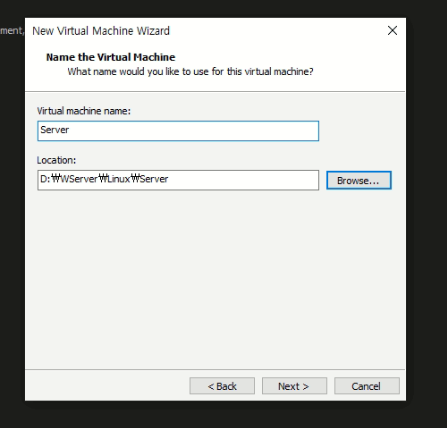Go to previous step with Back
447x428 pixels.
tap(222, 386)
